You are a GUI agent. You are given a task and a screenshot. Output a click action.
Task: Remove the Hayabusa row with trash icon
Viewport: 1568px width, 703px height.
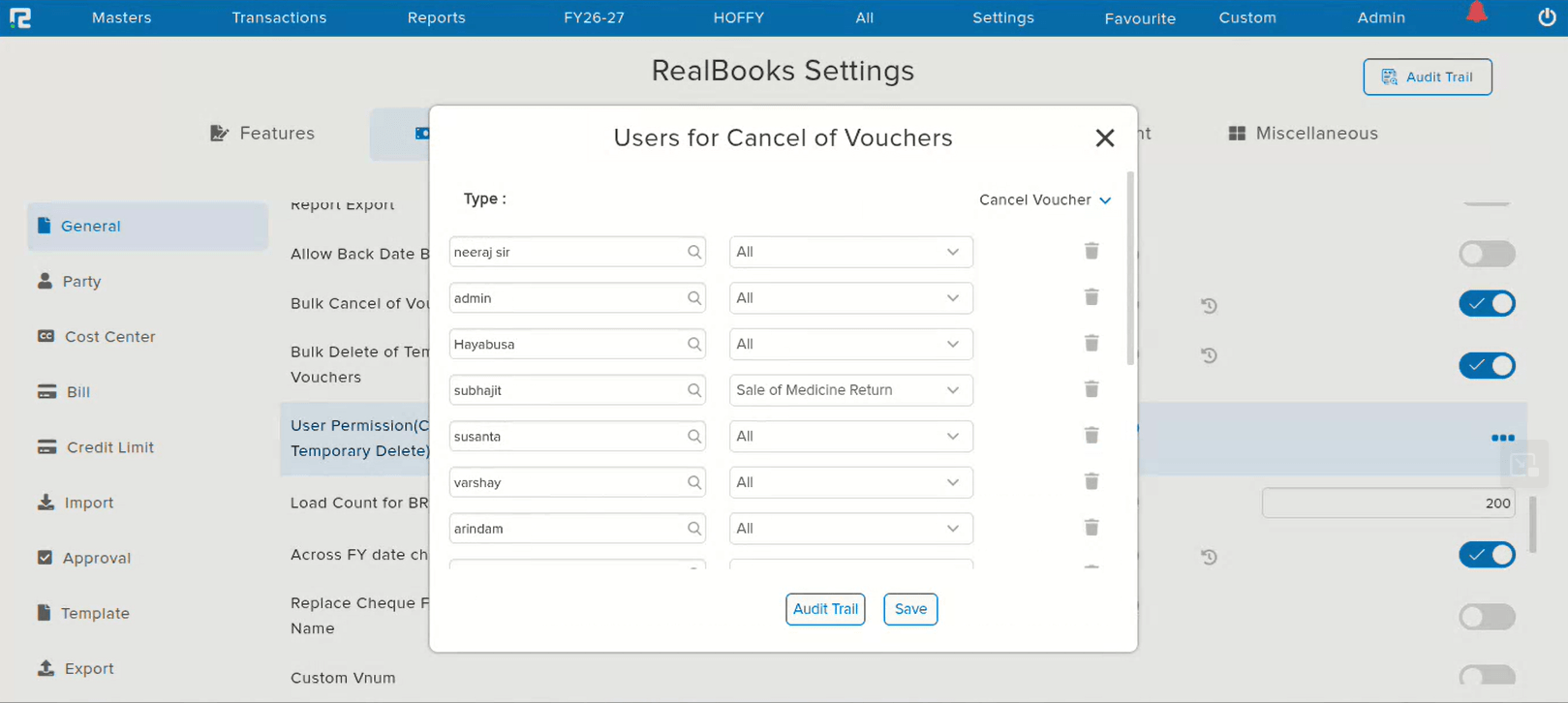pyautogui.click(x=1091, y=343)
